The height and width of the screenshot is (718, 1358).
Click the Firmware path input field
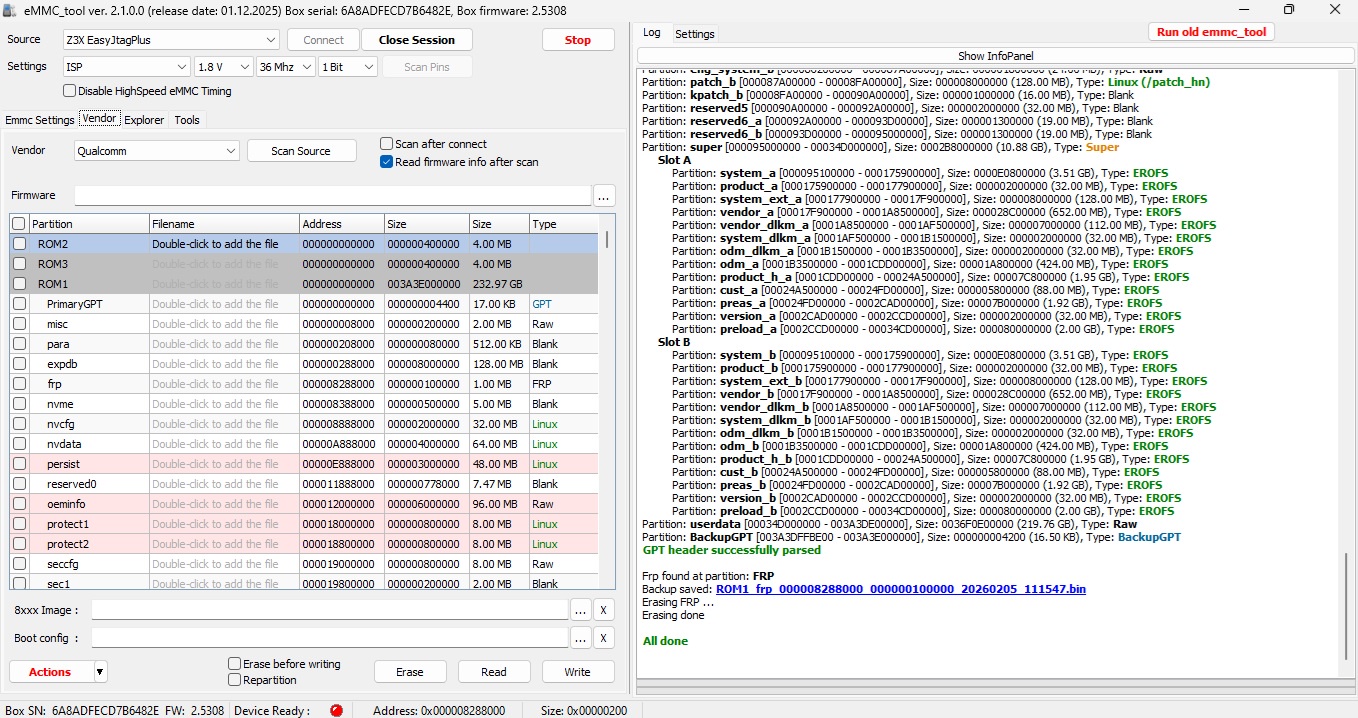click(332, 195)
